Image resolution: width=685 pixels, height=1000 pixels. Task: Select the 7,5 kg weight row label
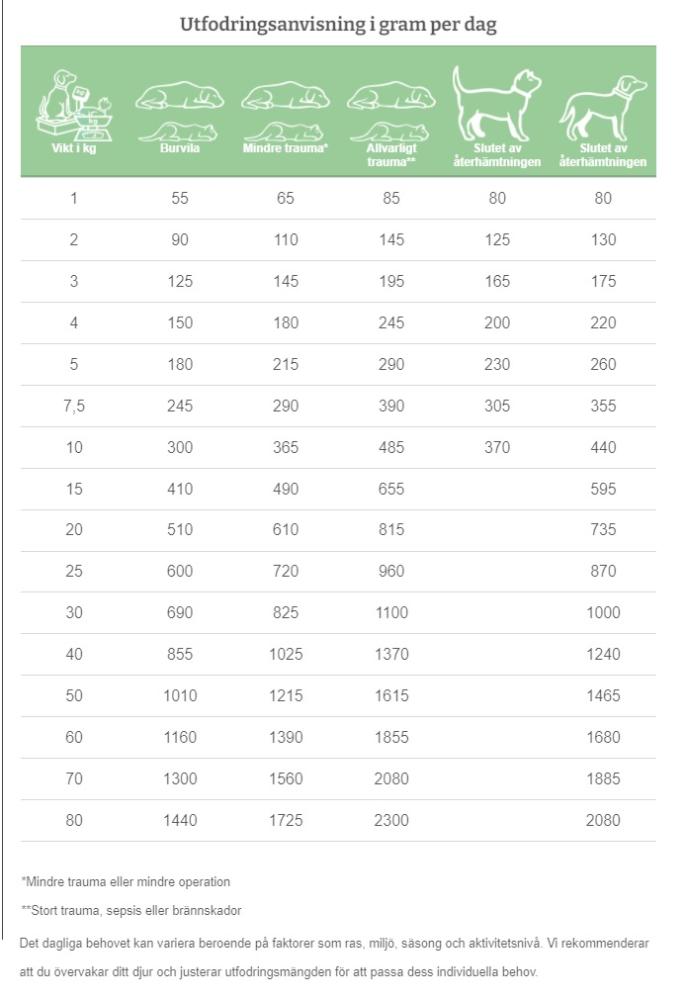[x=73, y=406]
